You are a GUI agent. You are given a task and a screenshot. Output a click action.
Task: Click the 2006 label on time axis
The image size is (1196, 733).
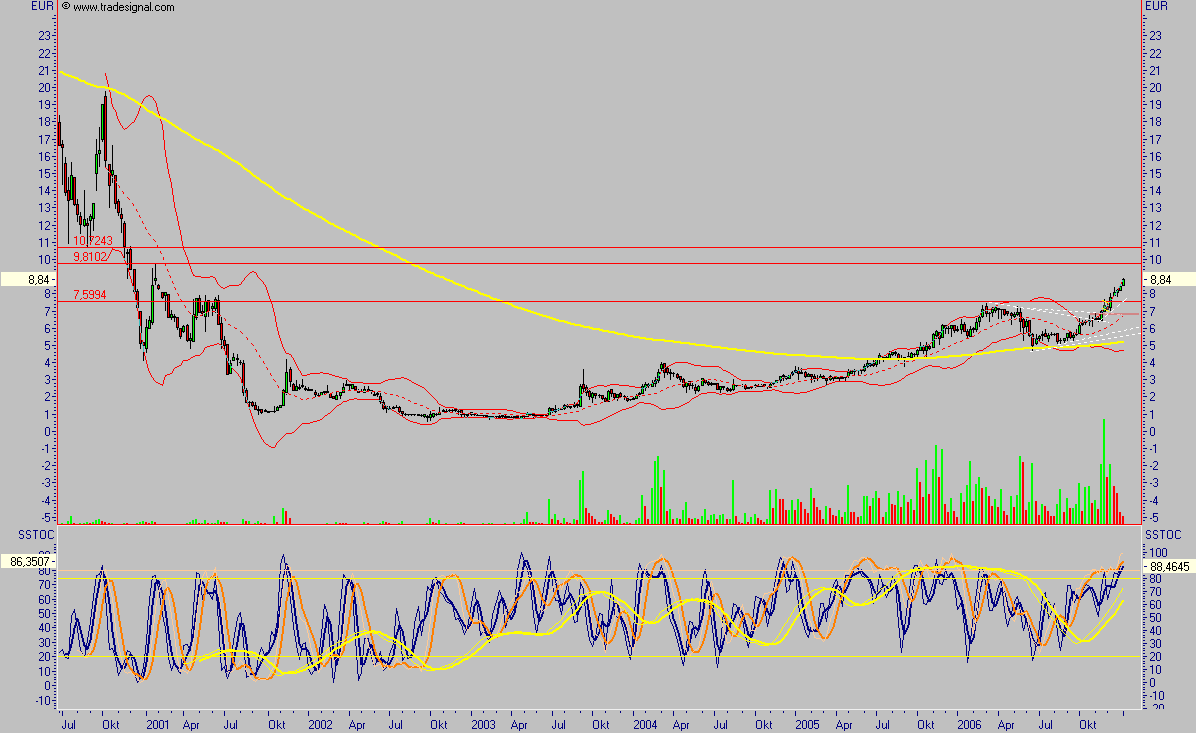click(x=968, y=722)
